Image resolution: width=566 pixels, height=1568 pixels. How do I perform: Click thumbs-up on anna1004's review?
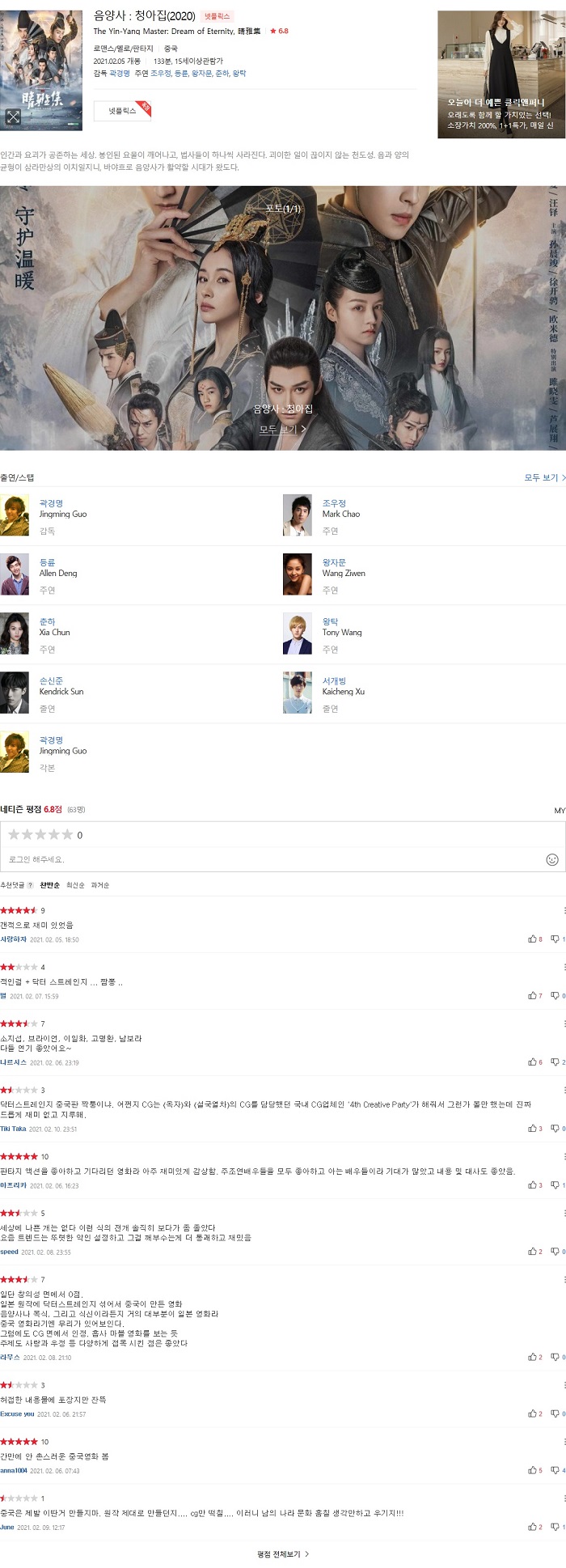(x=535, y=1470)
